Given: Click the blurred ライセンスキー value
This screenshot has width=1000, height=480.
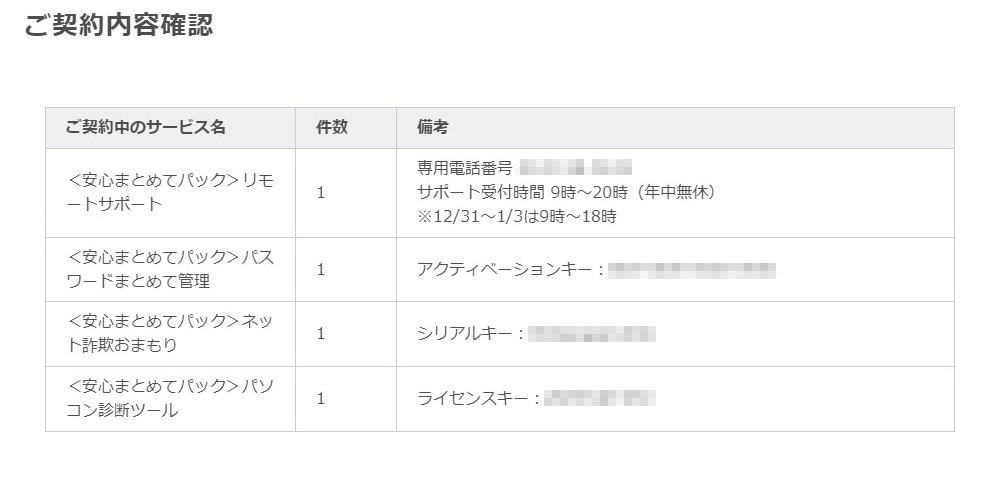Looking at the screenshot, I should coord(599,399).
